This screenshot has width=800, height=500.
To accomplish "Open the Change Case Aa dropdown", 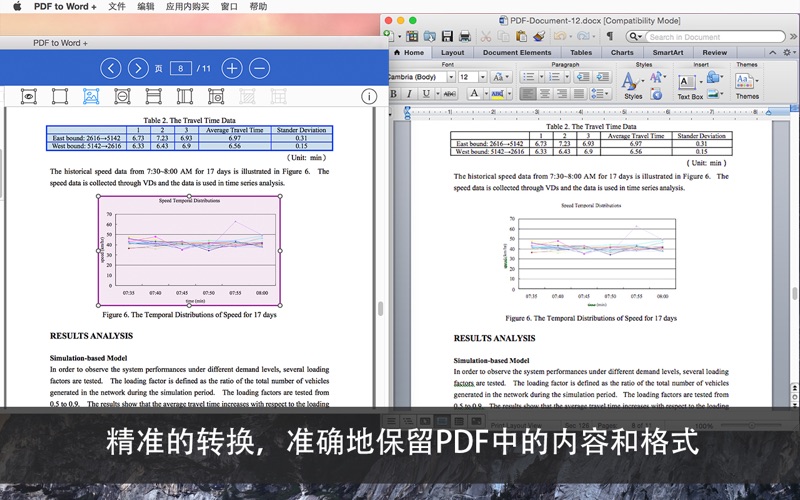I will [499, 77].
